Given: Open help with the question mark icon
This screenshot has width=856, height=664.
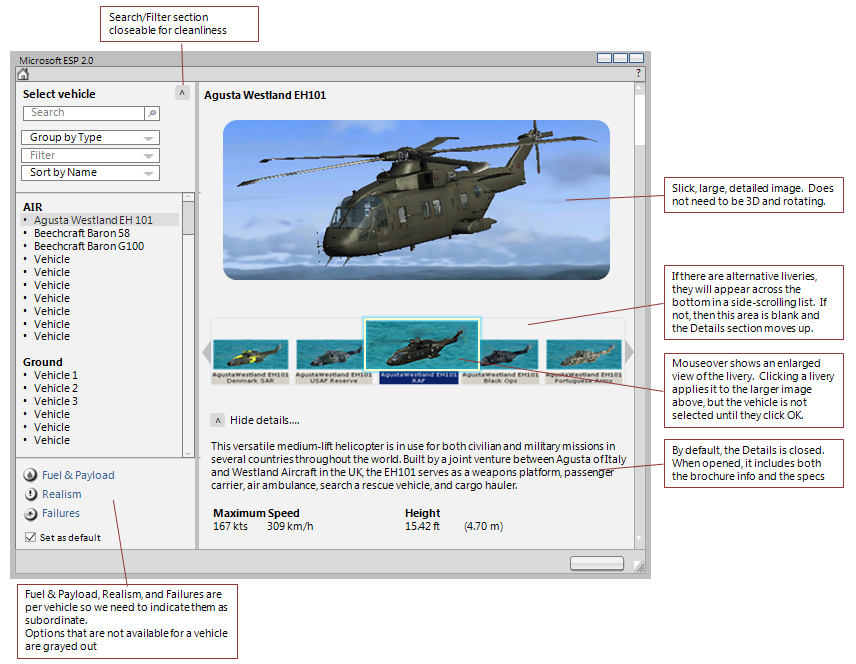Looking at the screenshot, I should tap(638, 73).
